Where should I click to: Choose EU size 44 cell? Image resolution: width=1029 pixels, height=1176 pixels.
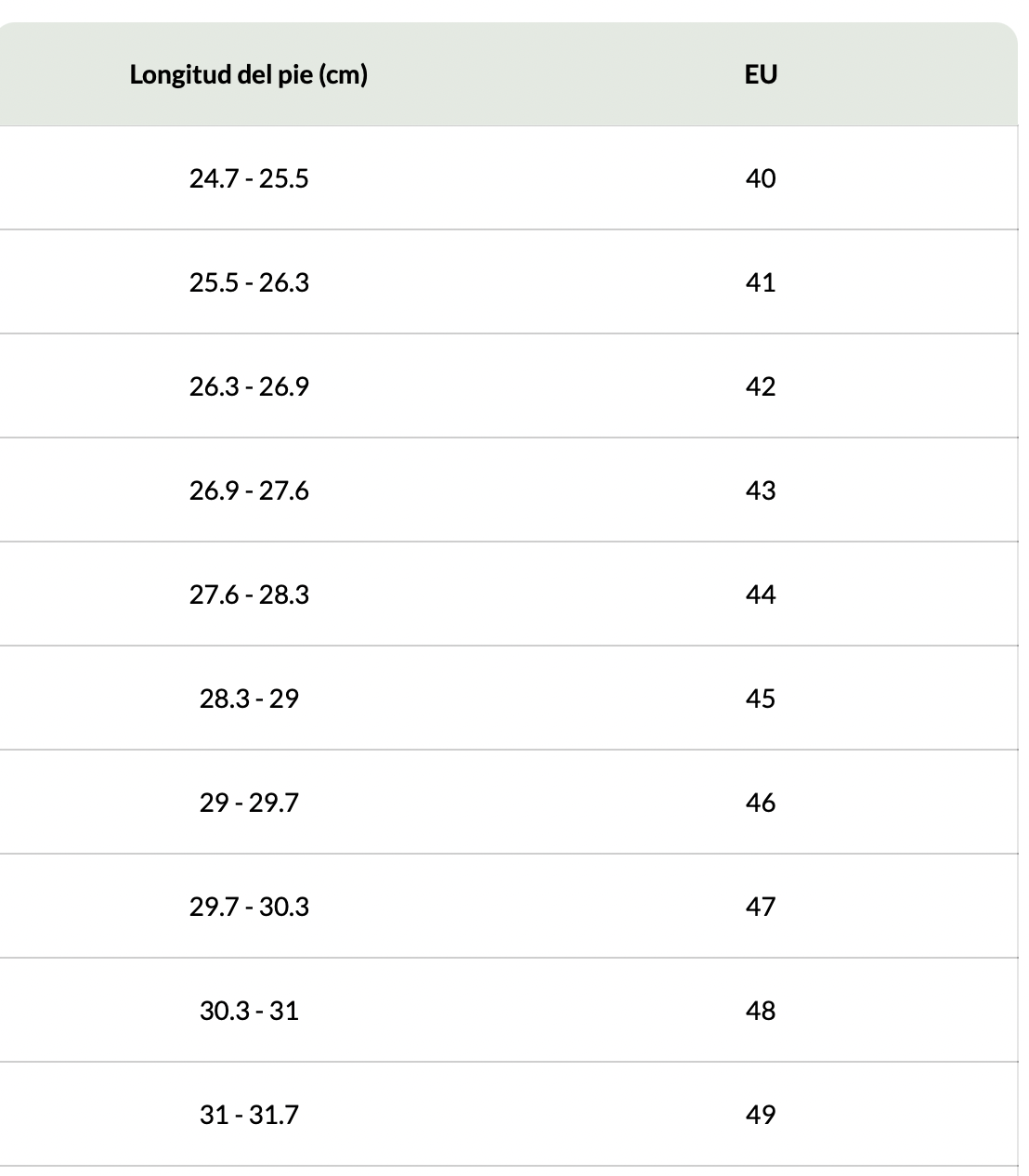point(761,595)
